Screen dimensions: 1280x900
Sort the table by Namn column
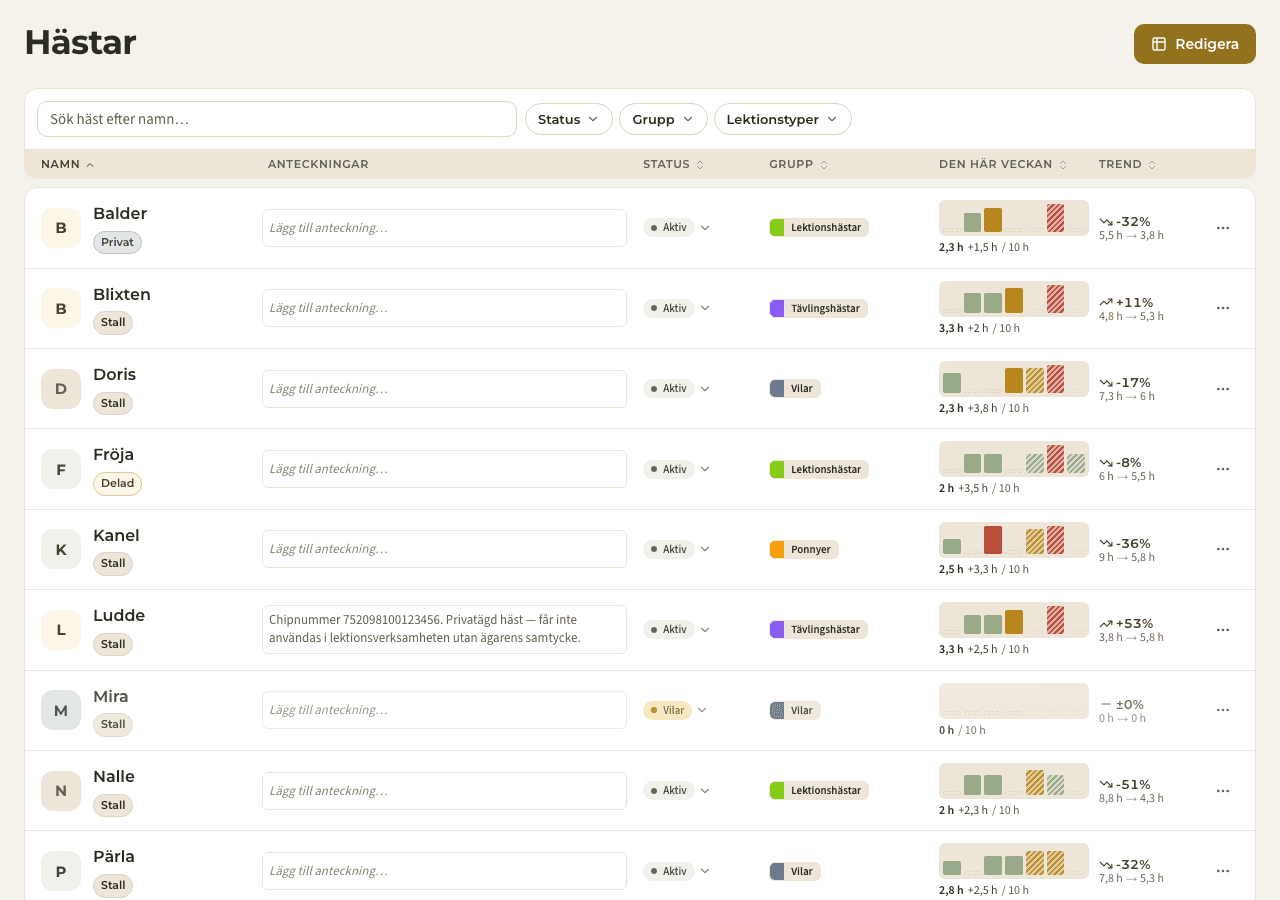coord(68,164)
